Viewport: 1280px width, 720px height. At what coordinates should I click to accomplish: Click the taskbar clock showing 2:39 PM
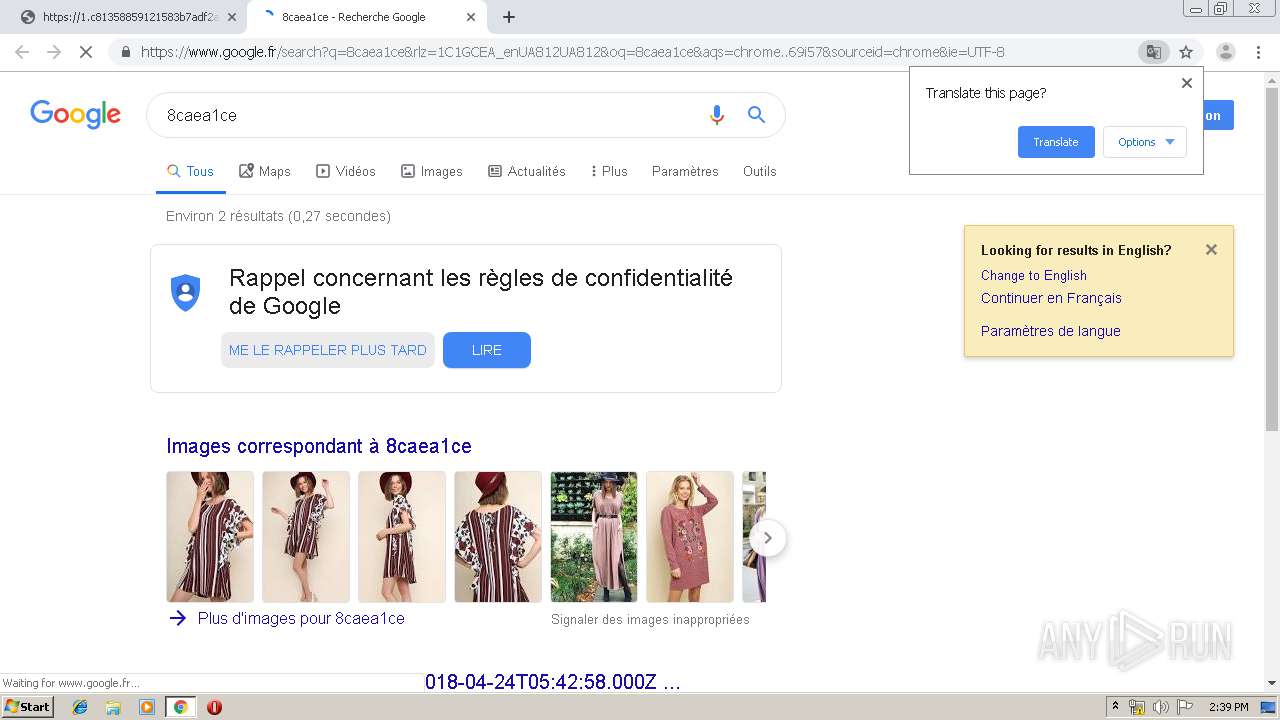(x=1229, y=707)
